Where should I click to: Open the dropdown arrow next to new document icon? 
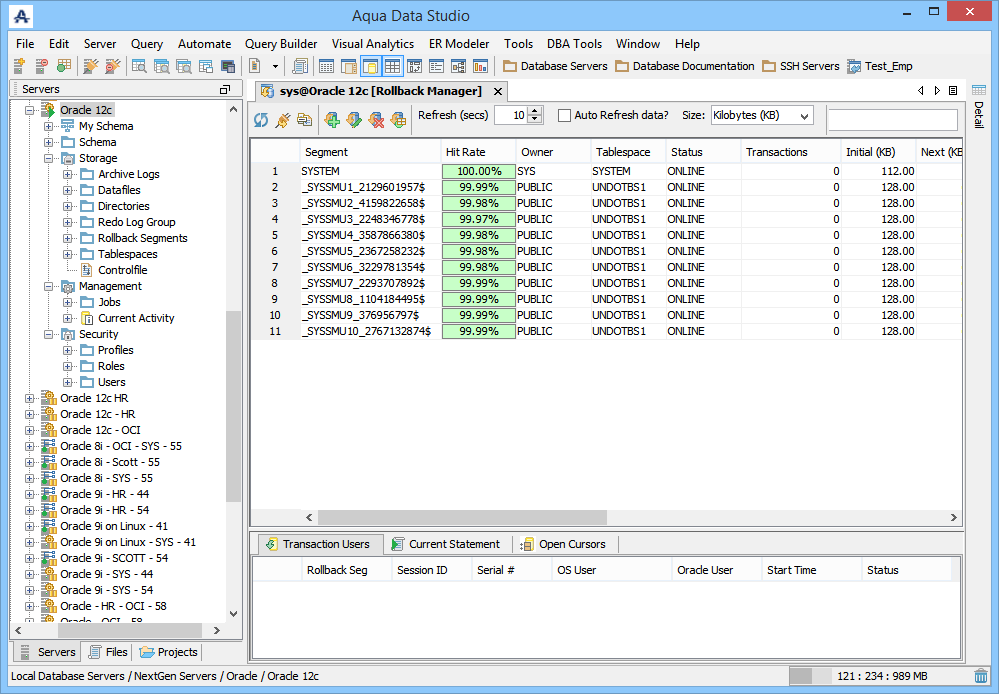[x=275, y=66]
